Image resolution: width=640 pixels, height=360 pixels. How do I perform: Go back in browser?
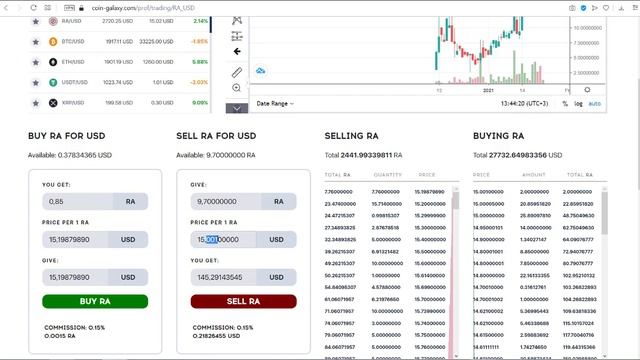[6, 8]
